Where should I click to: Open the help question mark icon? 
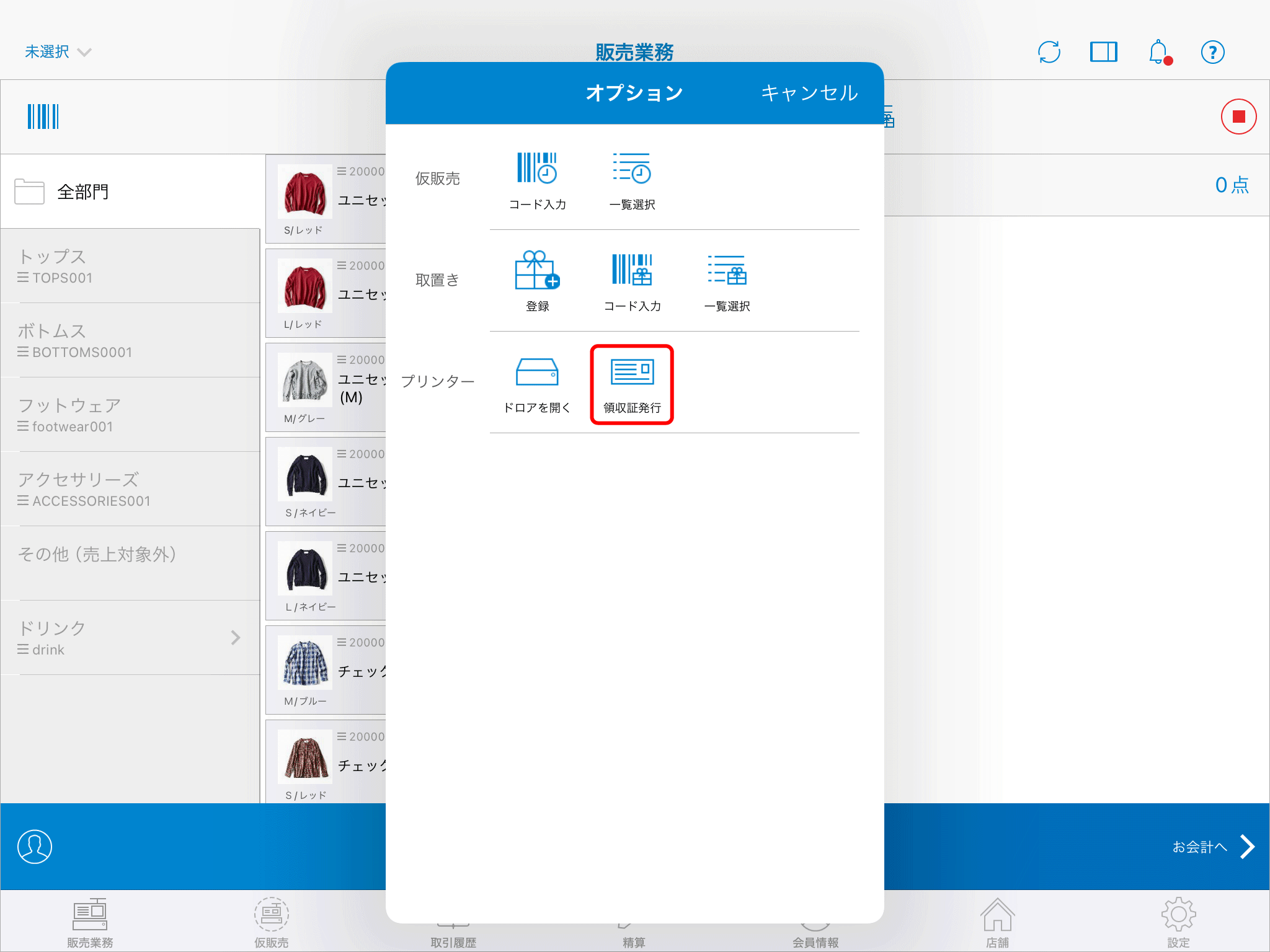(1213, 52)
